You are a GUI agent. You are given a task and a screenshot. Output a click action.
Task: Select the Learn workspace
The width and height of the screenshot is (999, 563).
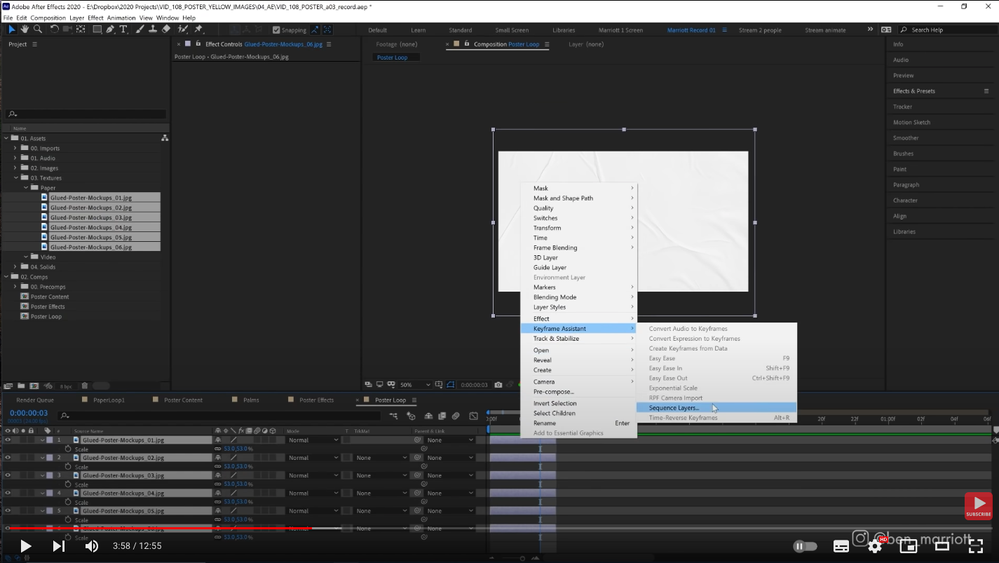[x=417, y=30]
